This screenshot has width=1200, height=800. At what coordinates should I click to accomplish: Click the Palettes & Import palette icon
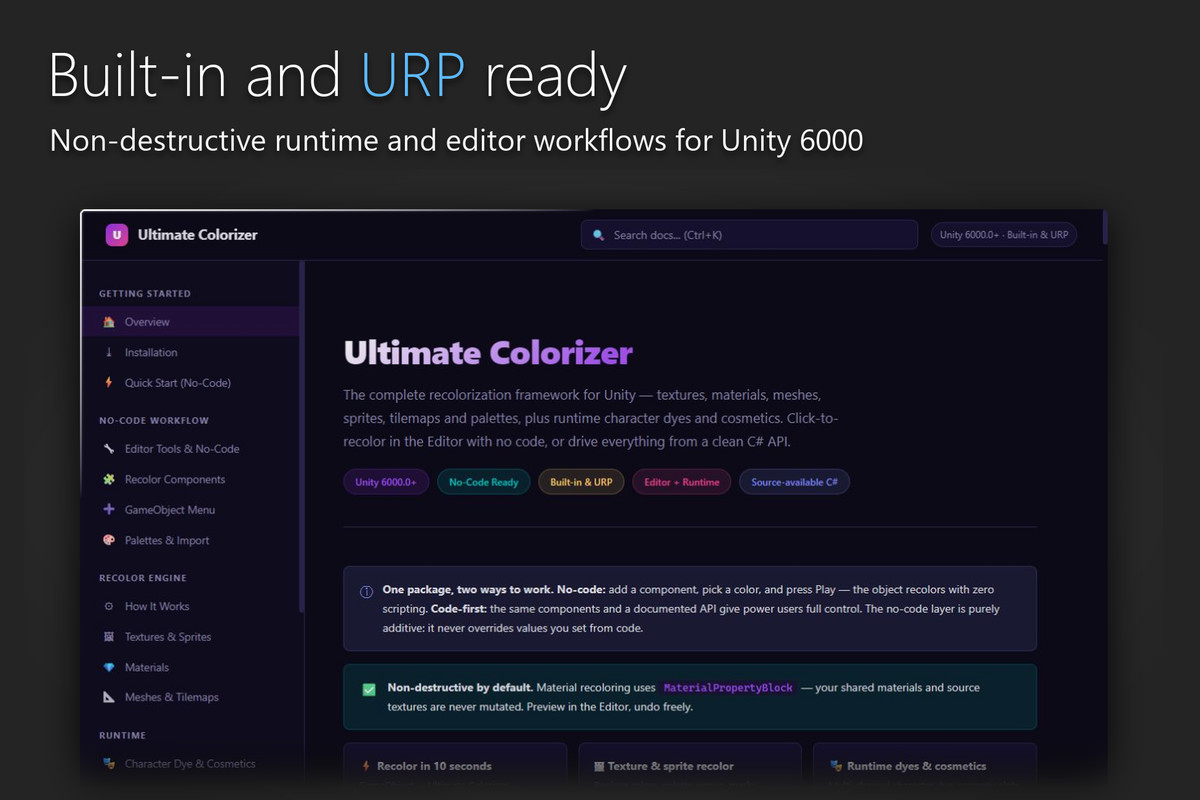click(x=109, y=540)
